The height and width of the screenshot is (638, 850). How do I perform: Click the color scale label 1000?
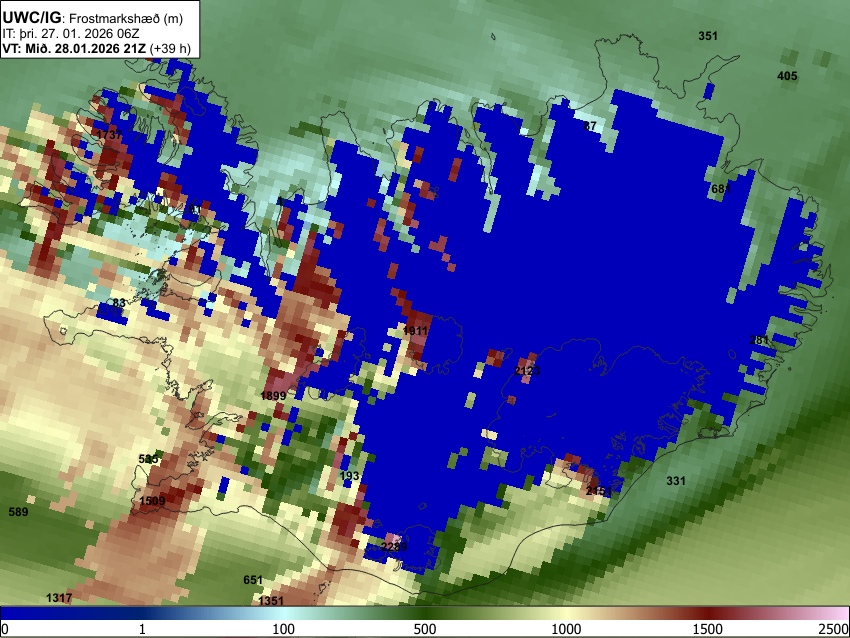(x=566, y=629)
